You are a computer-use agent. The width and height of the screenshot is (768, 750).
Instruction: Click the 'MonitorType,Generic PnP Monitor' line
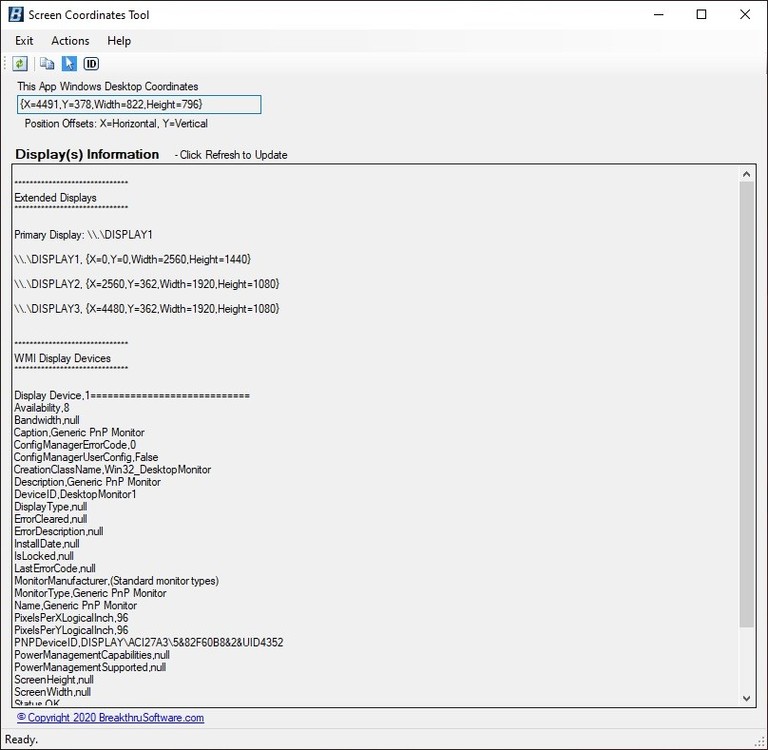pyautogui.click(x=90, y=593)
